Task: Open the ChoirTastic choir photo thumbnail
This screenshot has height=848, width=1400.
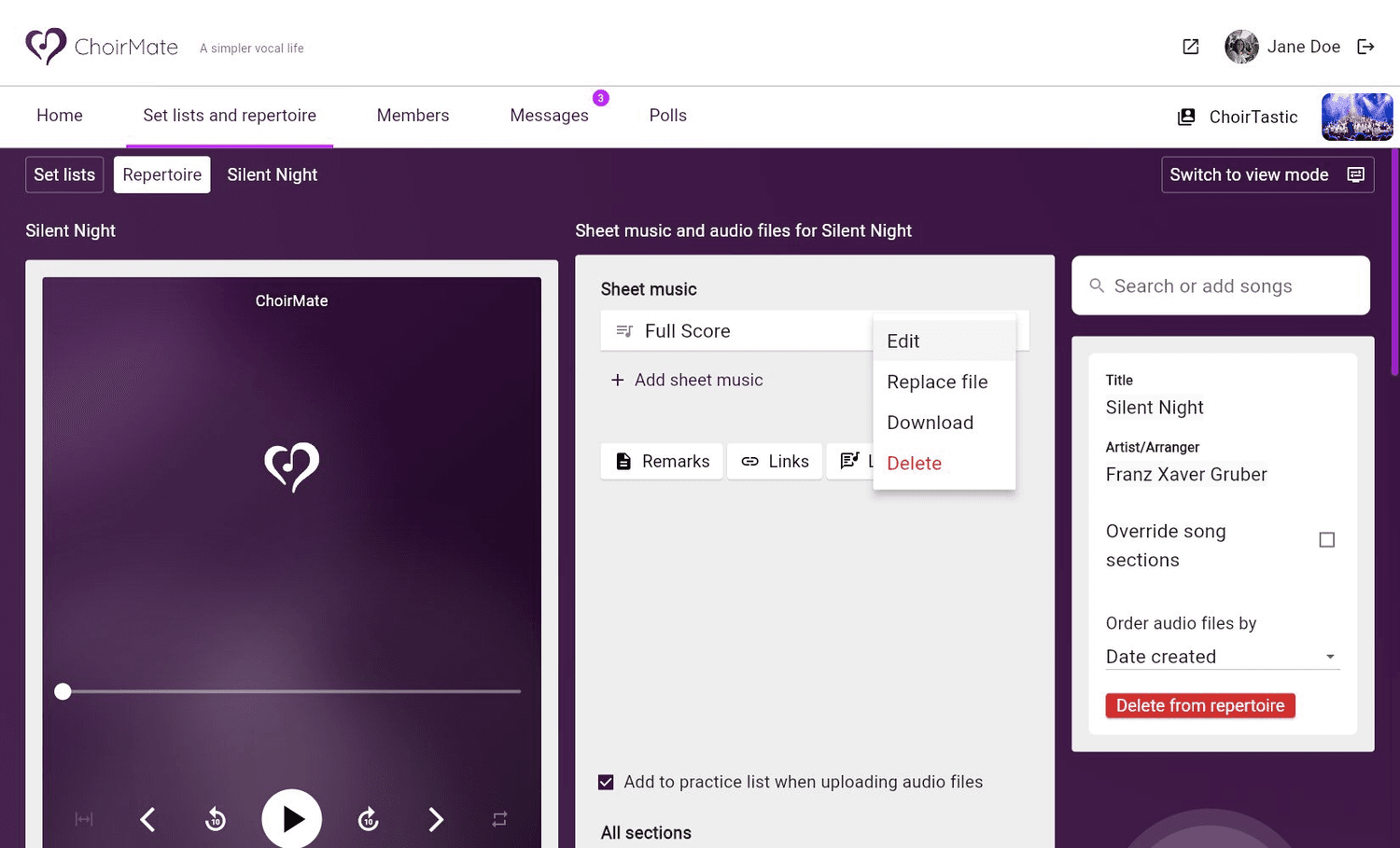Action: pos(1357,117)
